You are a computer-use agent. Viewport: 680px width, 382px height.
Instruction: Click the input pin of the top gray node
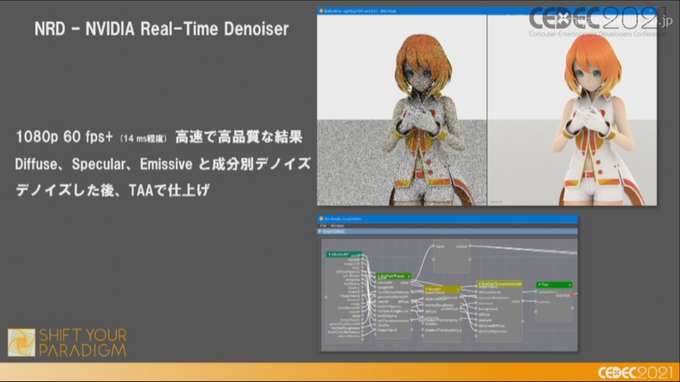coord(433,246)
